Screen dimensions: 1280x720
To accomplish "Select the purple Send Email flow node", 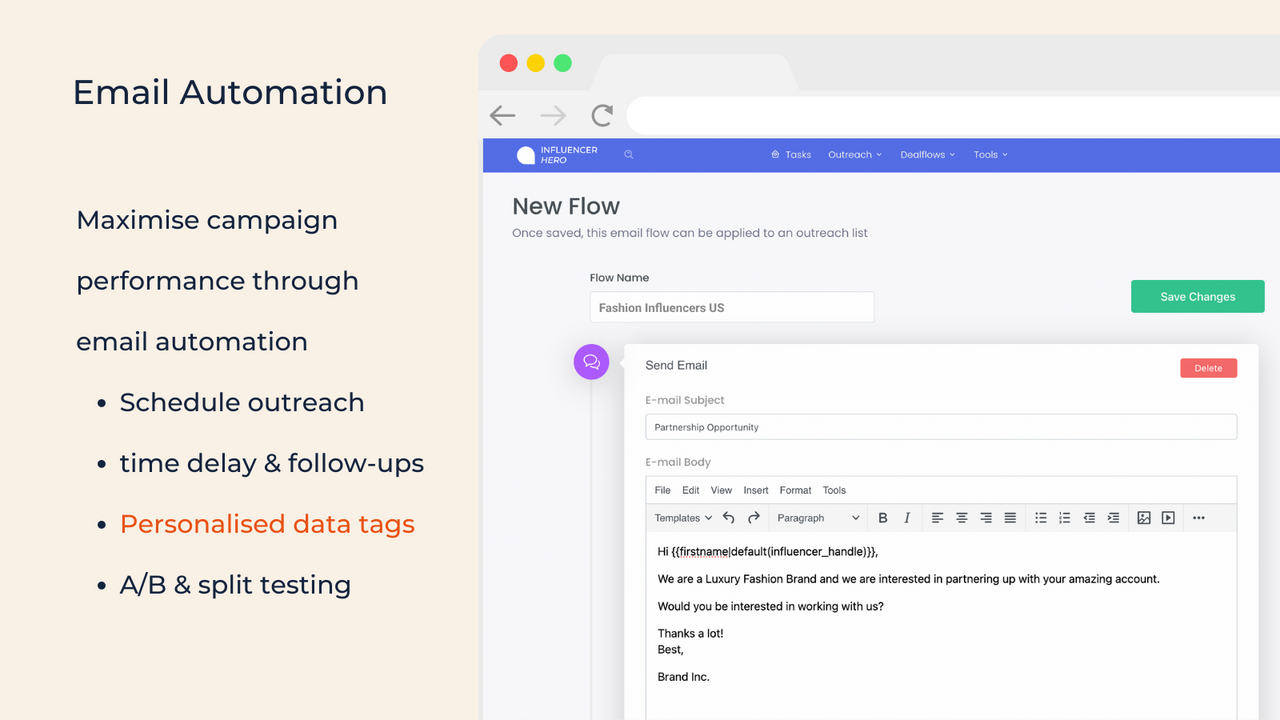I will click(591, 362).
